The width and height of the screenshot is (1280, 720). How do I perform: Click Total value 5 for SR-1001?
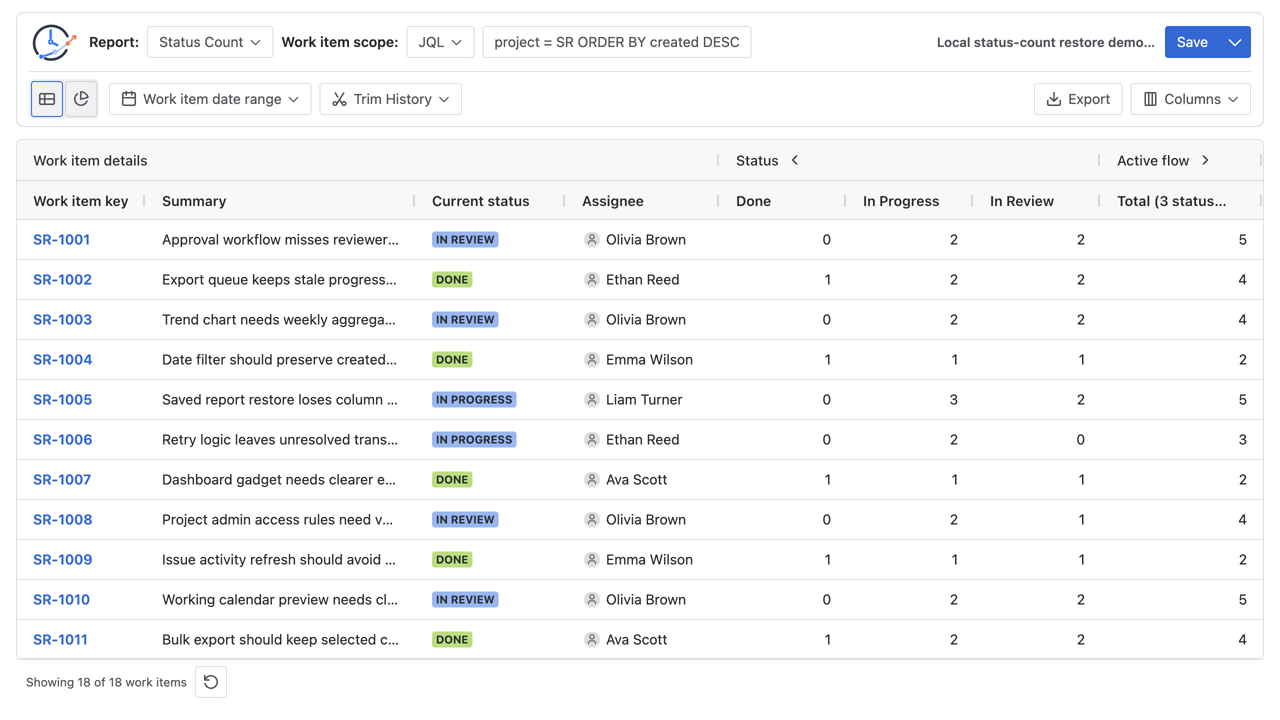tap(1242, 239)
